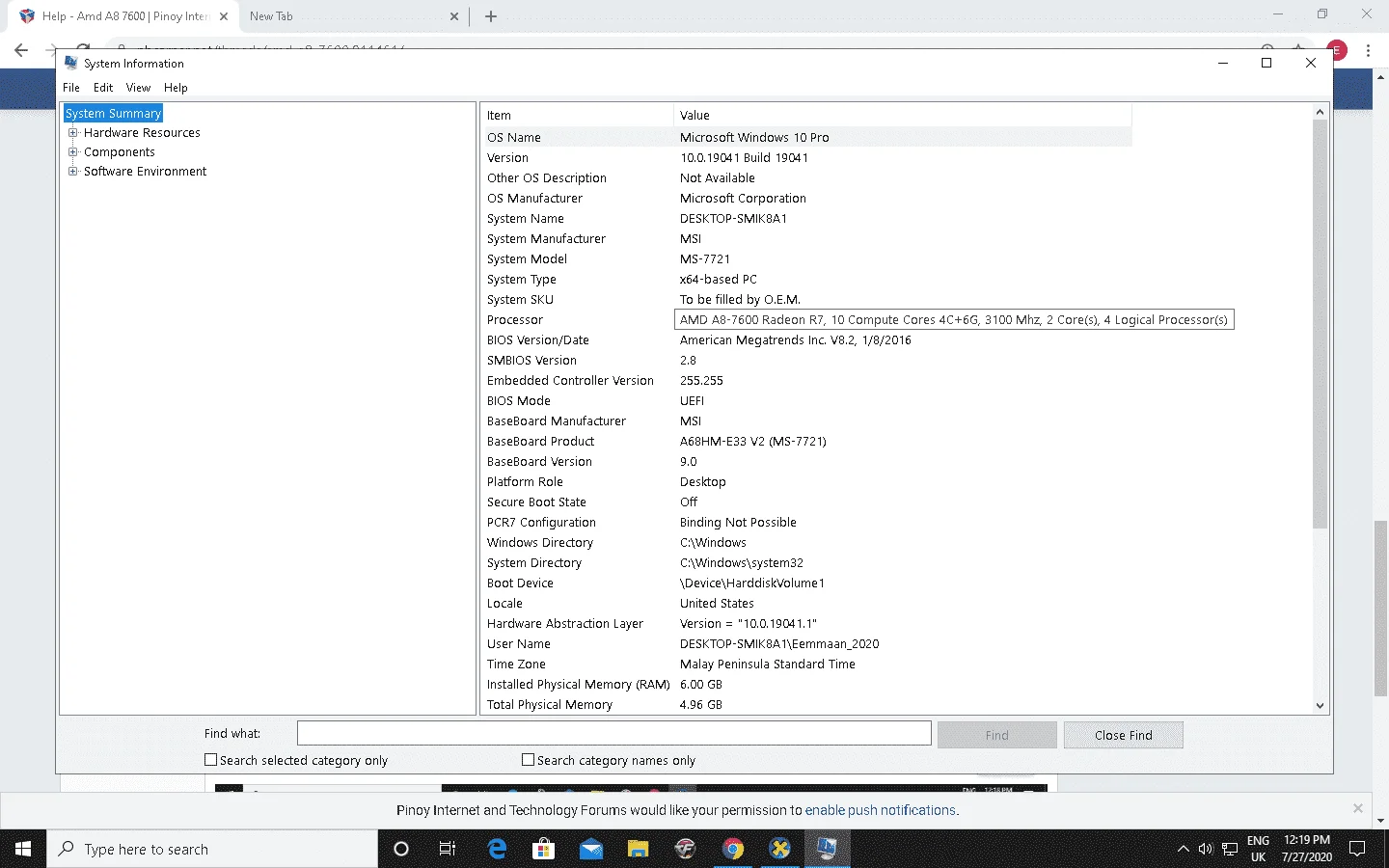The image size is (1389, 868).
Task: Click the Item column header
Action: (x=576, y=116)
